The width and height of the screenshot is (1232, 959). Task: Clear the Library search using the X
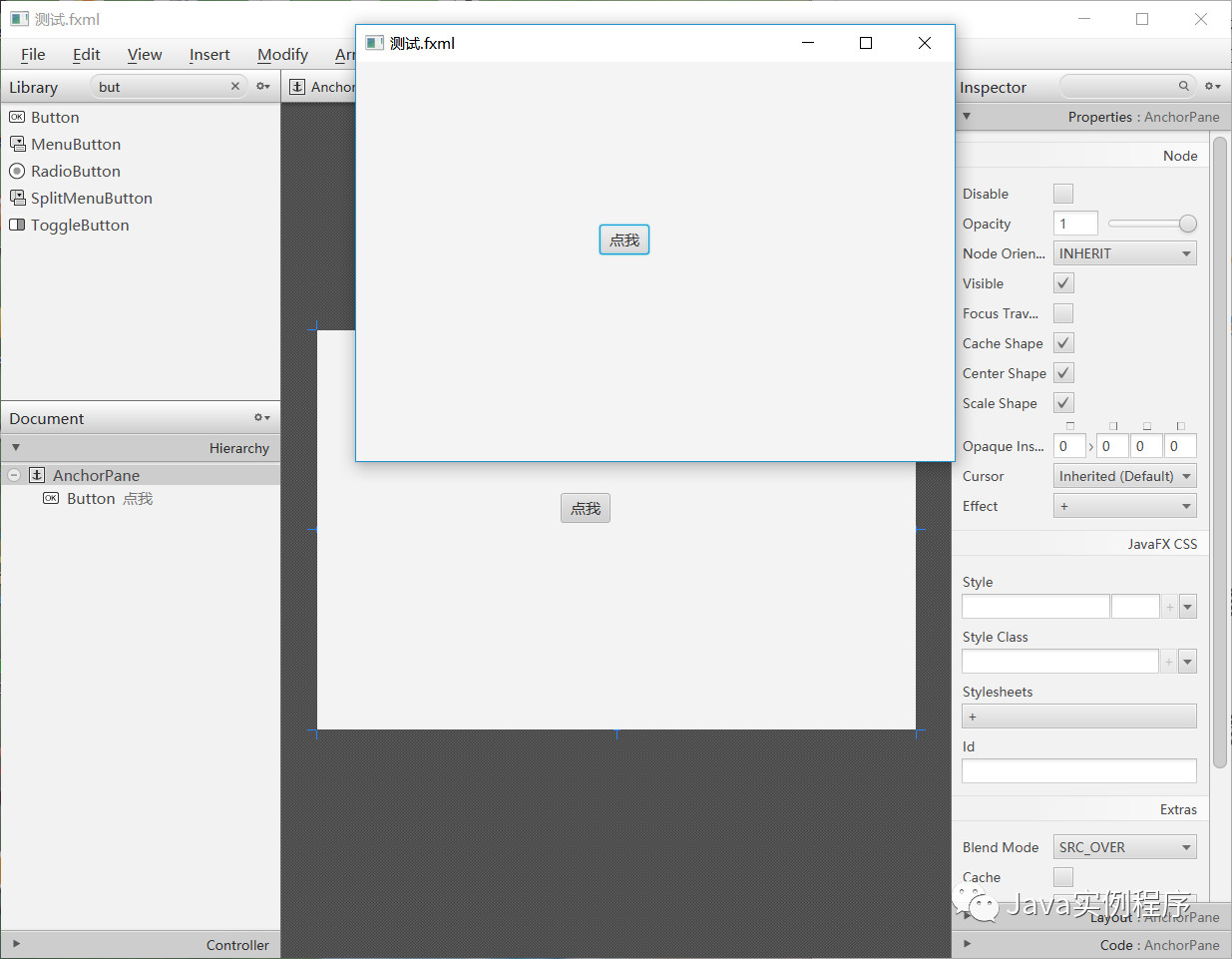click(x=235, y=87)
